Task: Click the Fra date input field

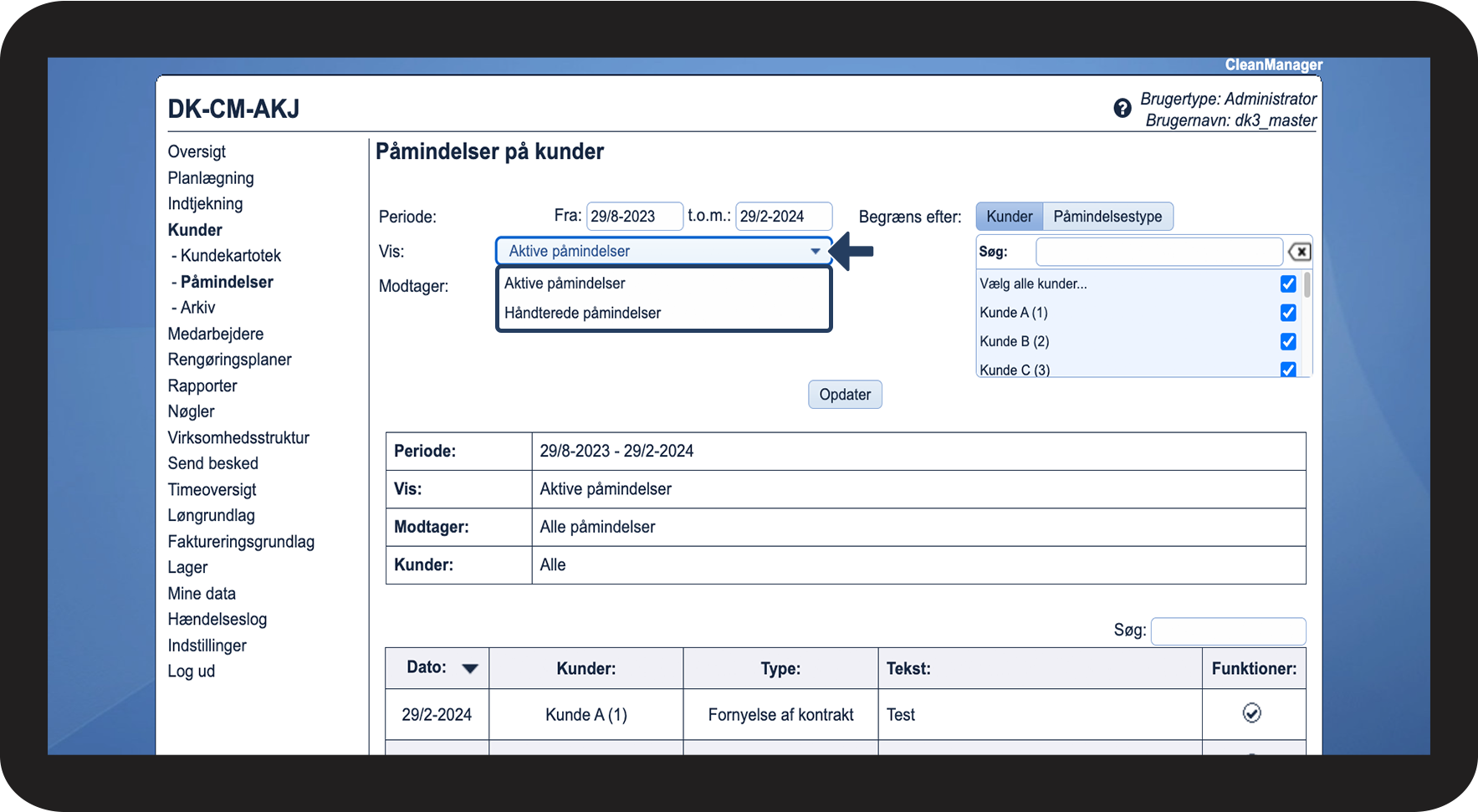Action: (634, 217)
